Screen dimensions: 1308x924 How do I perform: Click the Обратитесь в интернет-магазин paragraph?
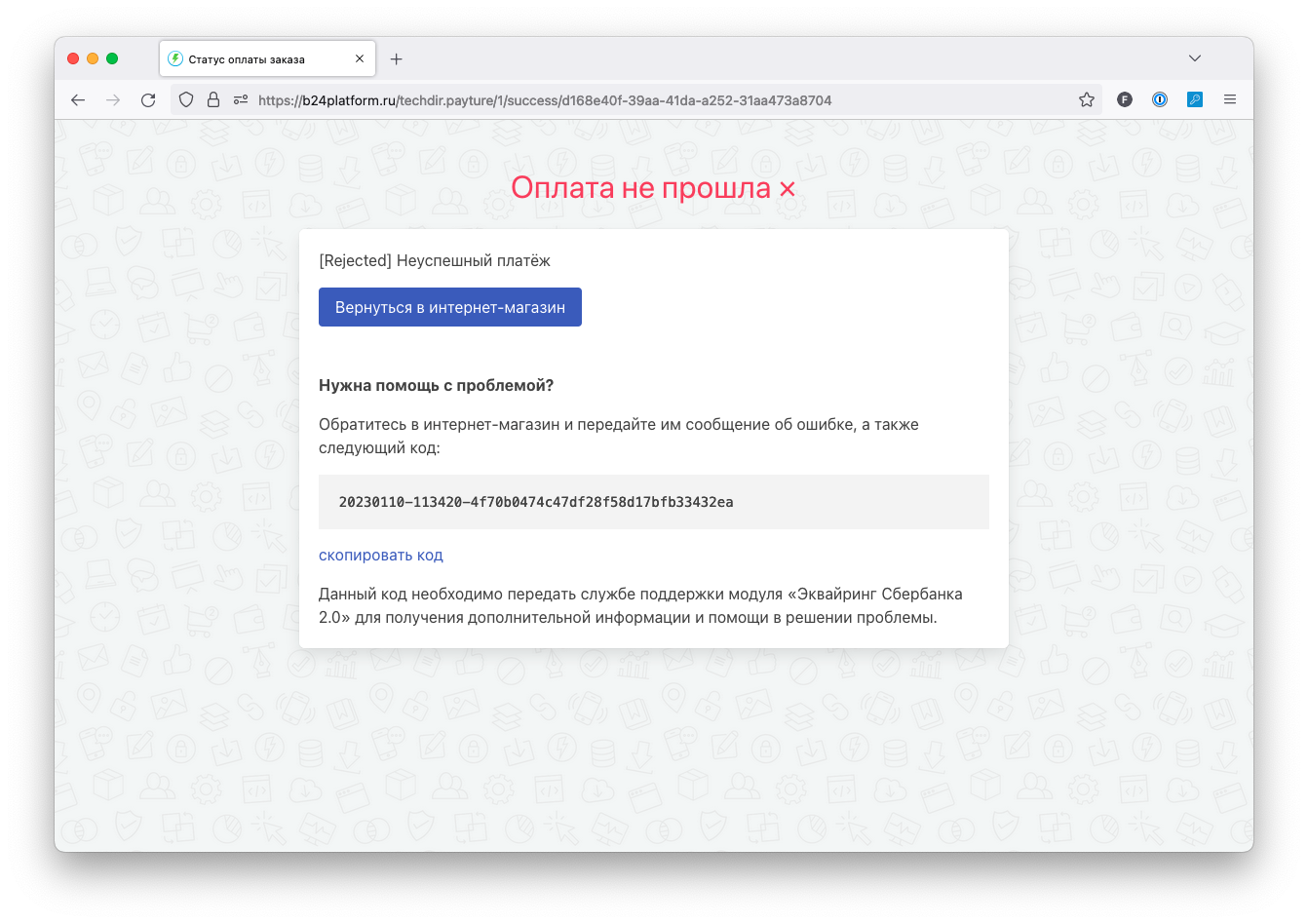(619, 436)
